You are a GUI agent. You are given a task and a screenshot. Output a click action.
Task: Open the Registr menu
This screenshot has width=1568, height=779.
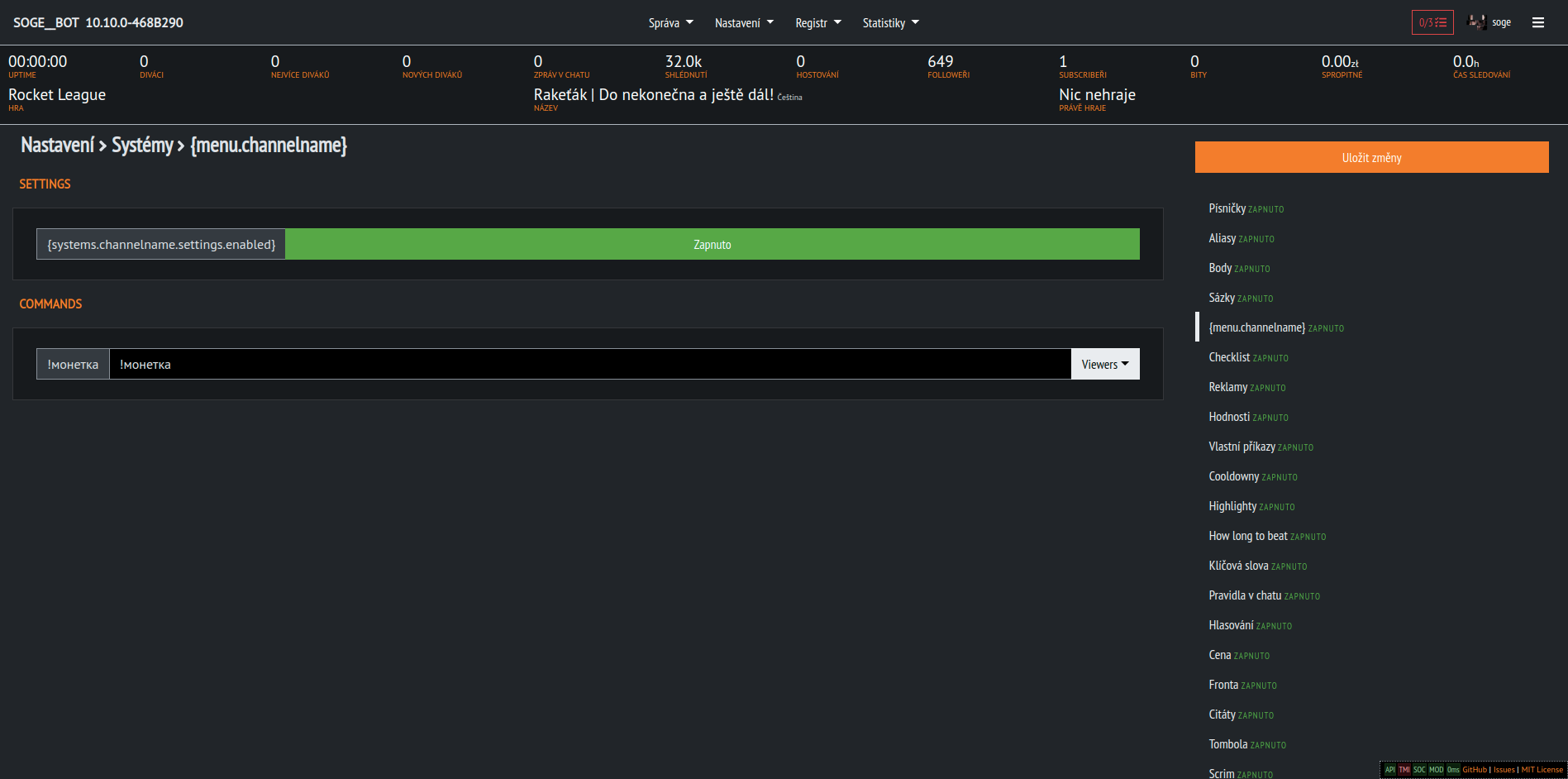click(x=817, y=22)
